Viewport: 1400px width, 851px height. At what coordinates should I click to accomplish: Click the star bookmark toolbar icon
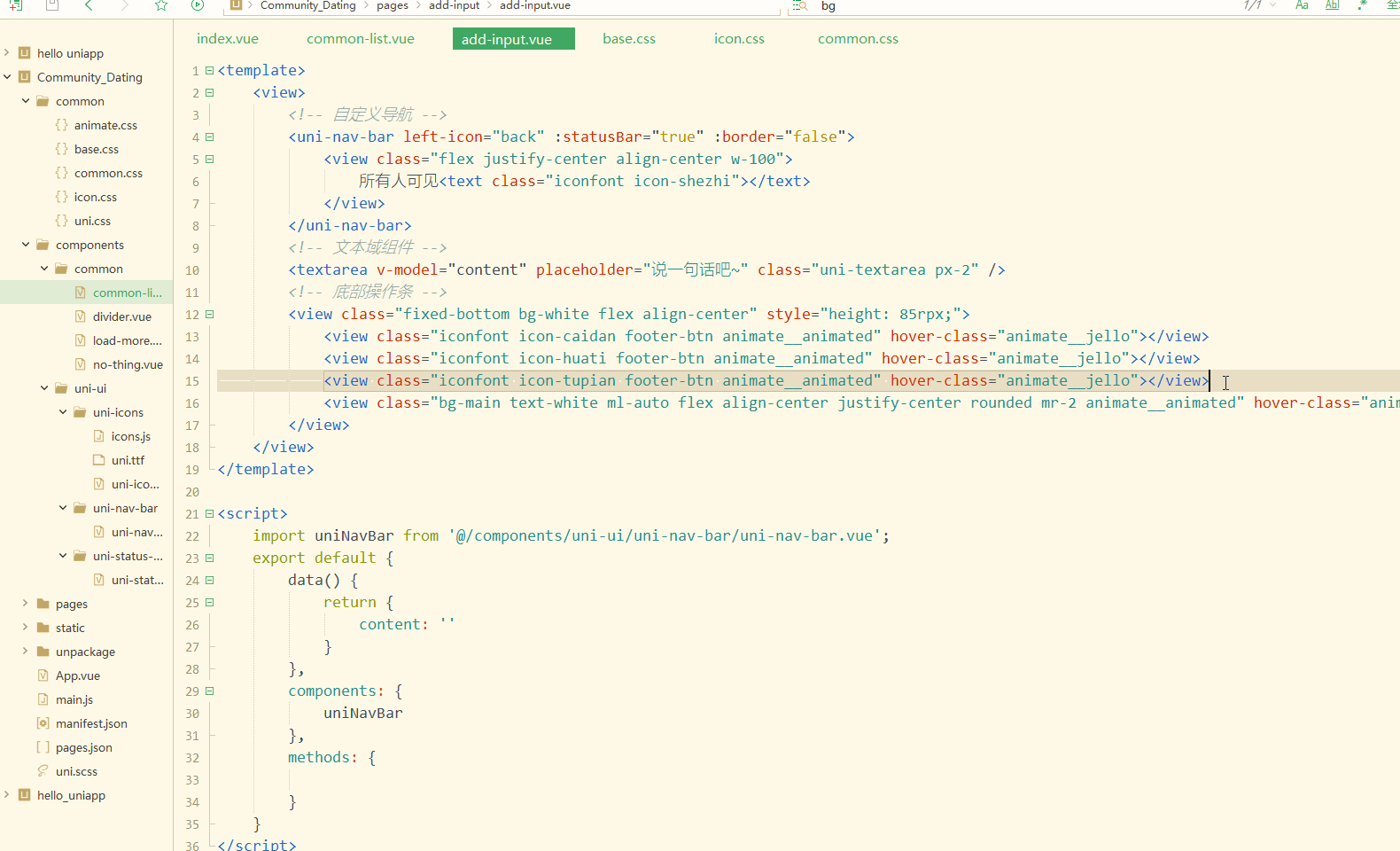161,5
